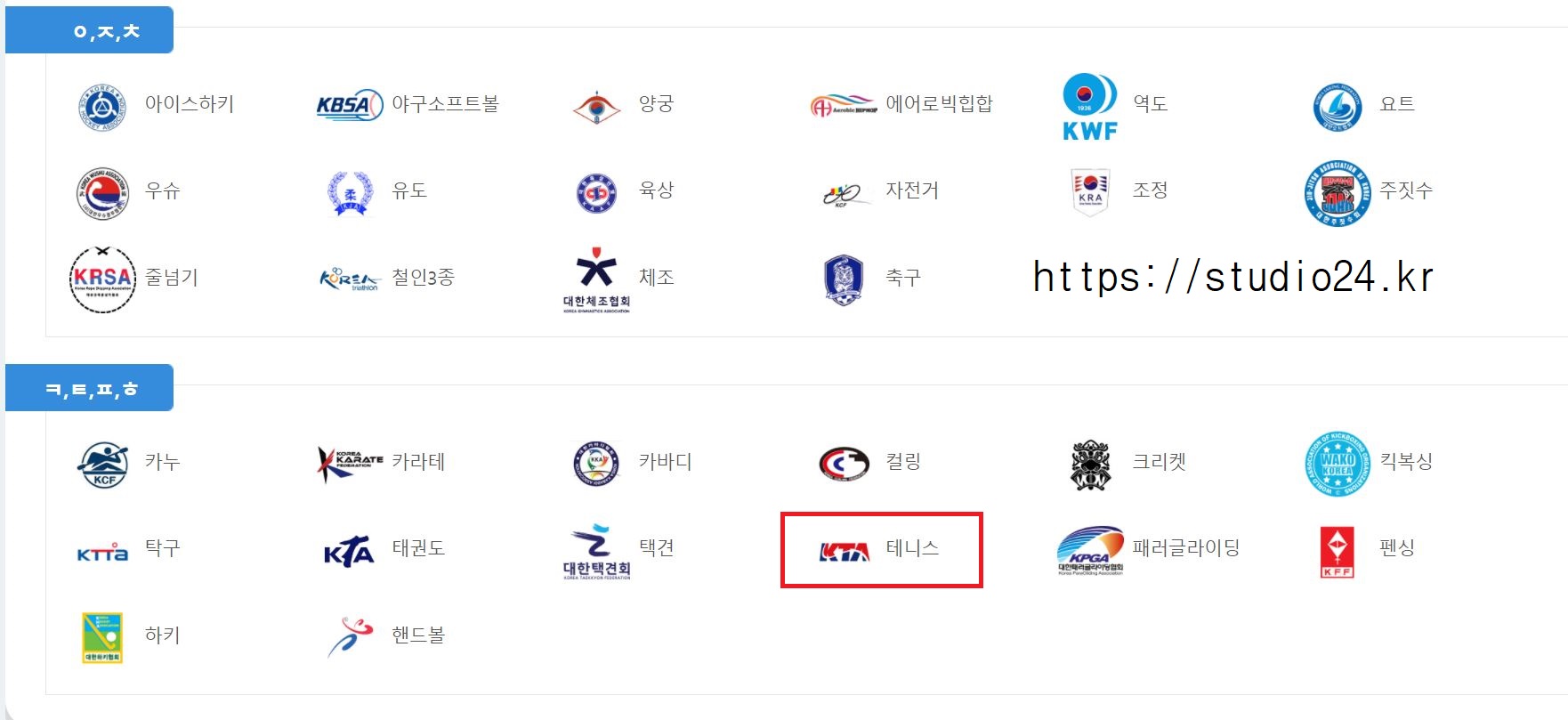Screen dimensions: 1568x720
Task: Click the Aerobic Hiphop logo
Action: click(x=844, y=106)
